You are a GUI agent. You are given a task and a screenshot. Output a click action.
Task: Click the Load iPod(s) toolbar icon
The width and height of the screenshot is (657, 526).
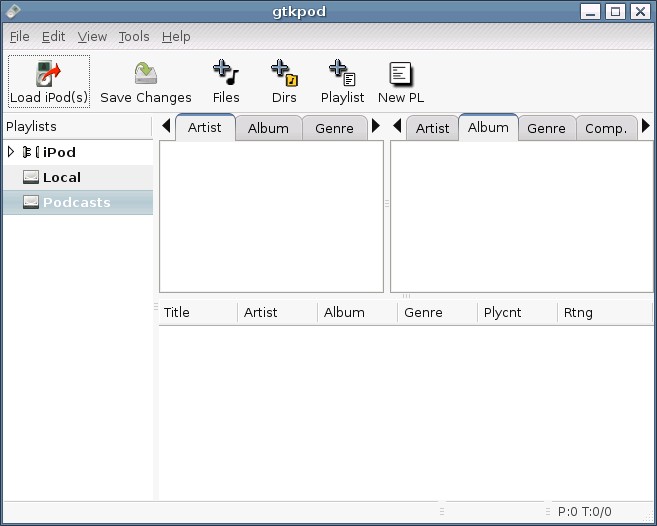click(49, 74)
